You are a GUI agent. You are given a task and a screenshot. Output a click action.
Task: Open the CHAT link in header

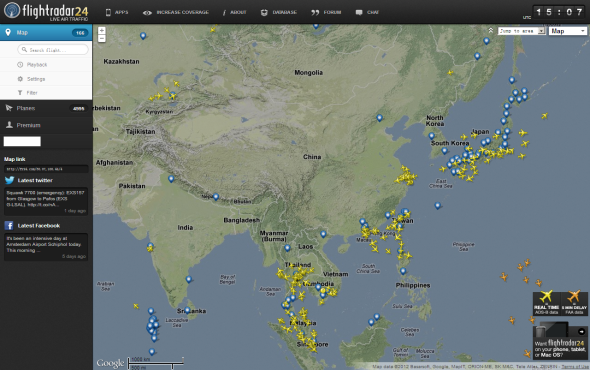(x=373, y=12)
